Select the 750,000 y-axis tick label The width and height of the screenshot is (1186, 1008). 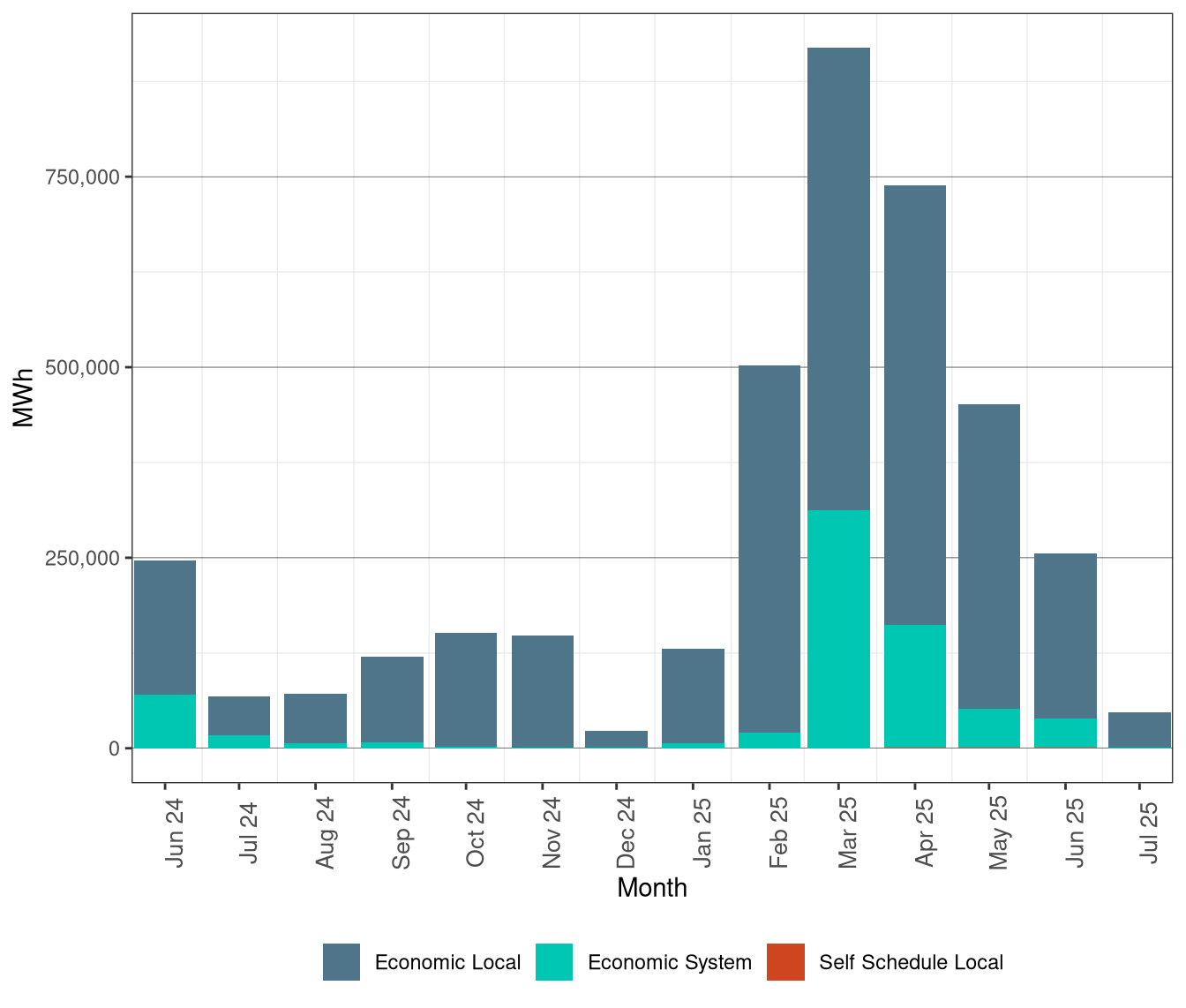[x=82, y=177]
